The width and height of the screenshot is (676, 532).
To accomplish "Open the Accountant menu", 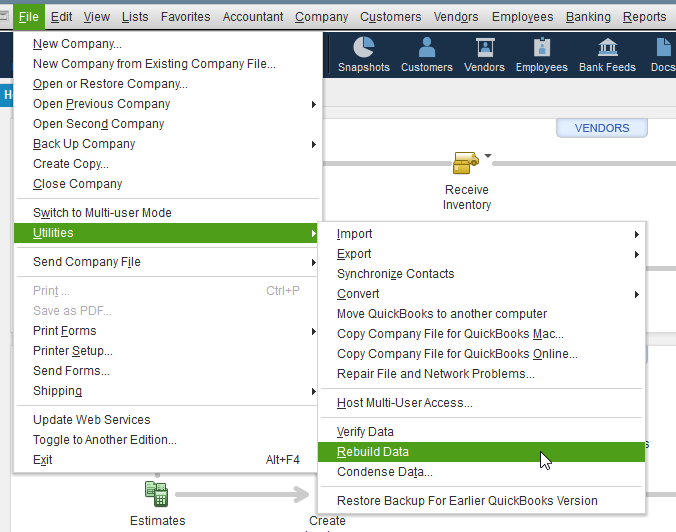I will 253,17.
